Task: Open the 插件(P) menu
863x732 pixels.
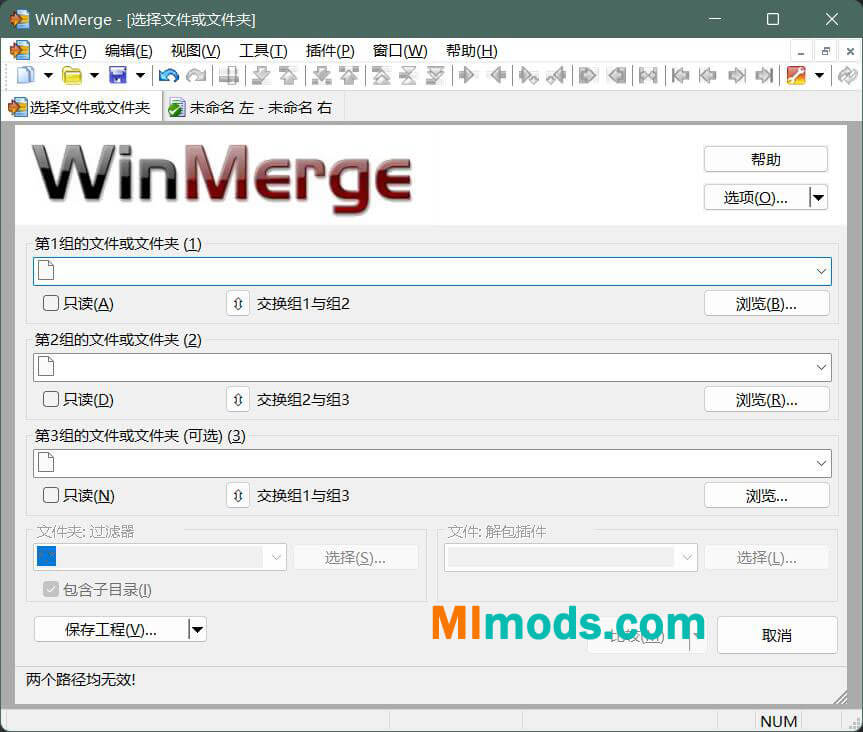Action: (330, 51)
